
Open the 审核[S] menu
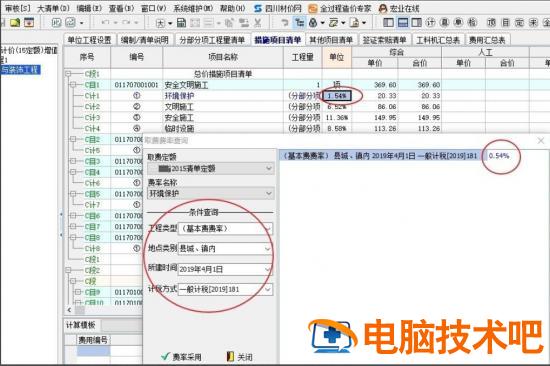pos(18,8)
